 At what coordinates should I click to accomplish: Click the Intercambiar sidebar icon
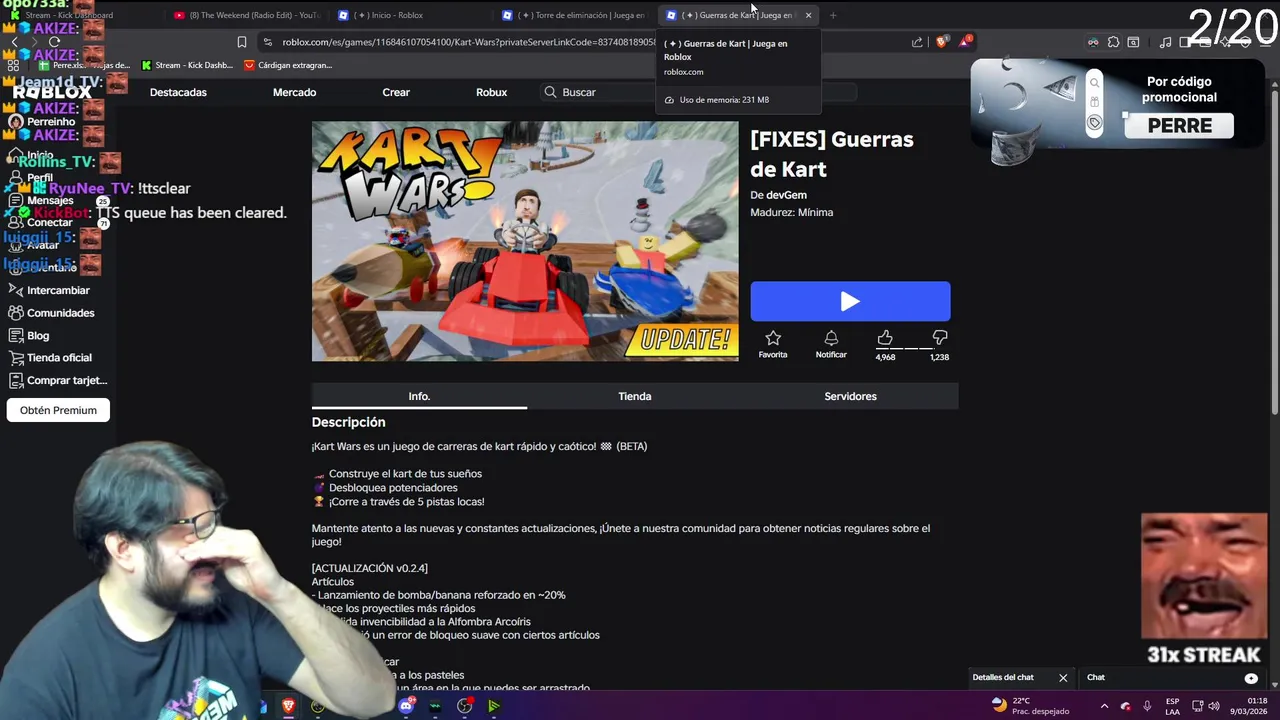click(x=15, y=290)
